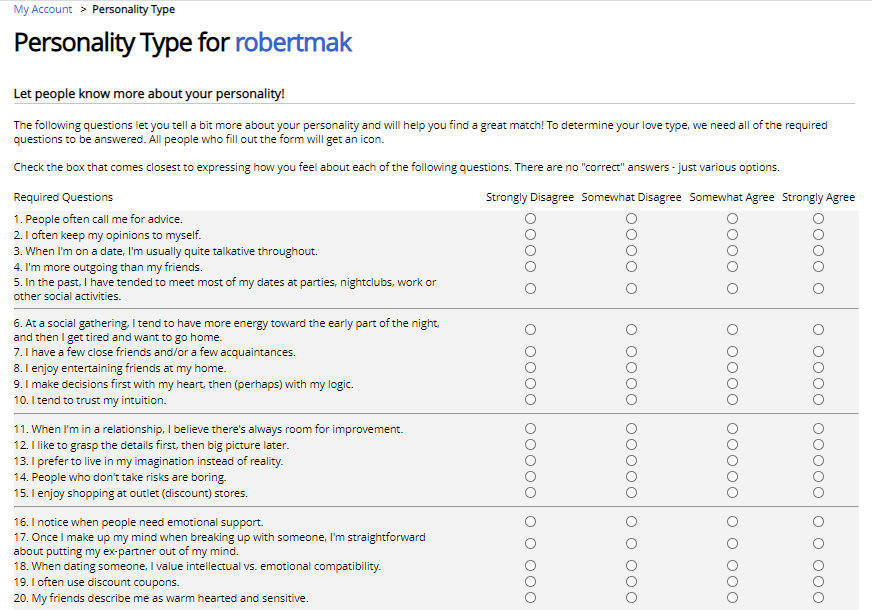Select Strongly Disagree for question 11
The height and width of the screenshot is (610, 872).
531,429
